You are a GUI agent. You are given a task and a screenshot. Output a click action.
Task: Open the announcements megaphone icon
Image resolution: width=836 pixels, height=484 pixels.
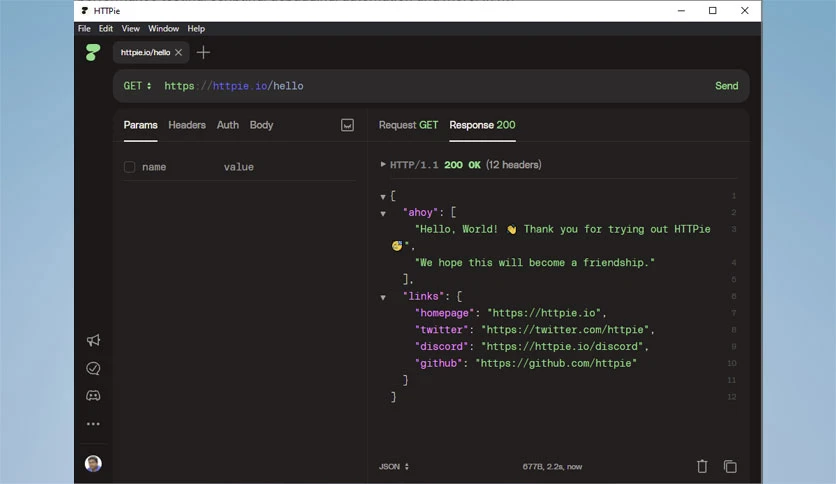93,340
